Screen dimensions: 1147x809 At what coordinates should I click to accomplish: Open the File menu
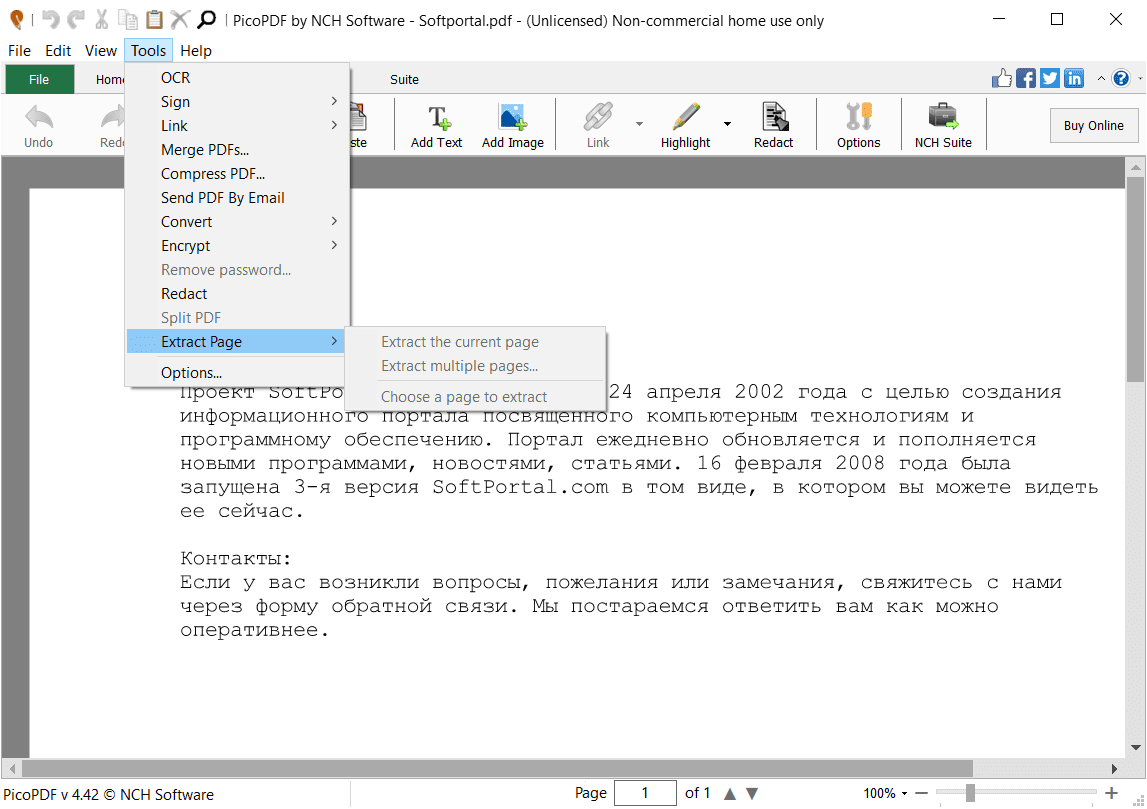pos(19,50)
